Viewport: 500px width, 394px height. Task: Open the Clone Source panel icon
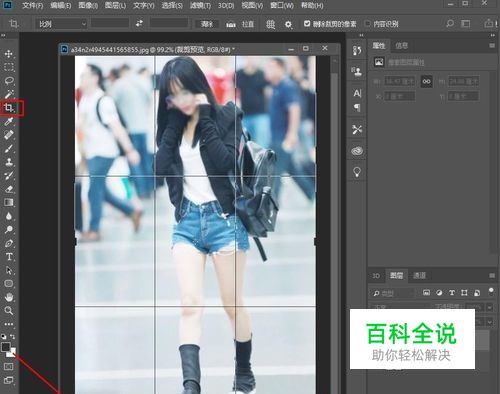click(x=357, y=71)
